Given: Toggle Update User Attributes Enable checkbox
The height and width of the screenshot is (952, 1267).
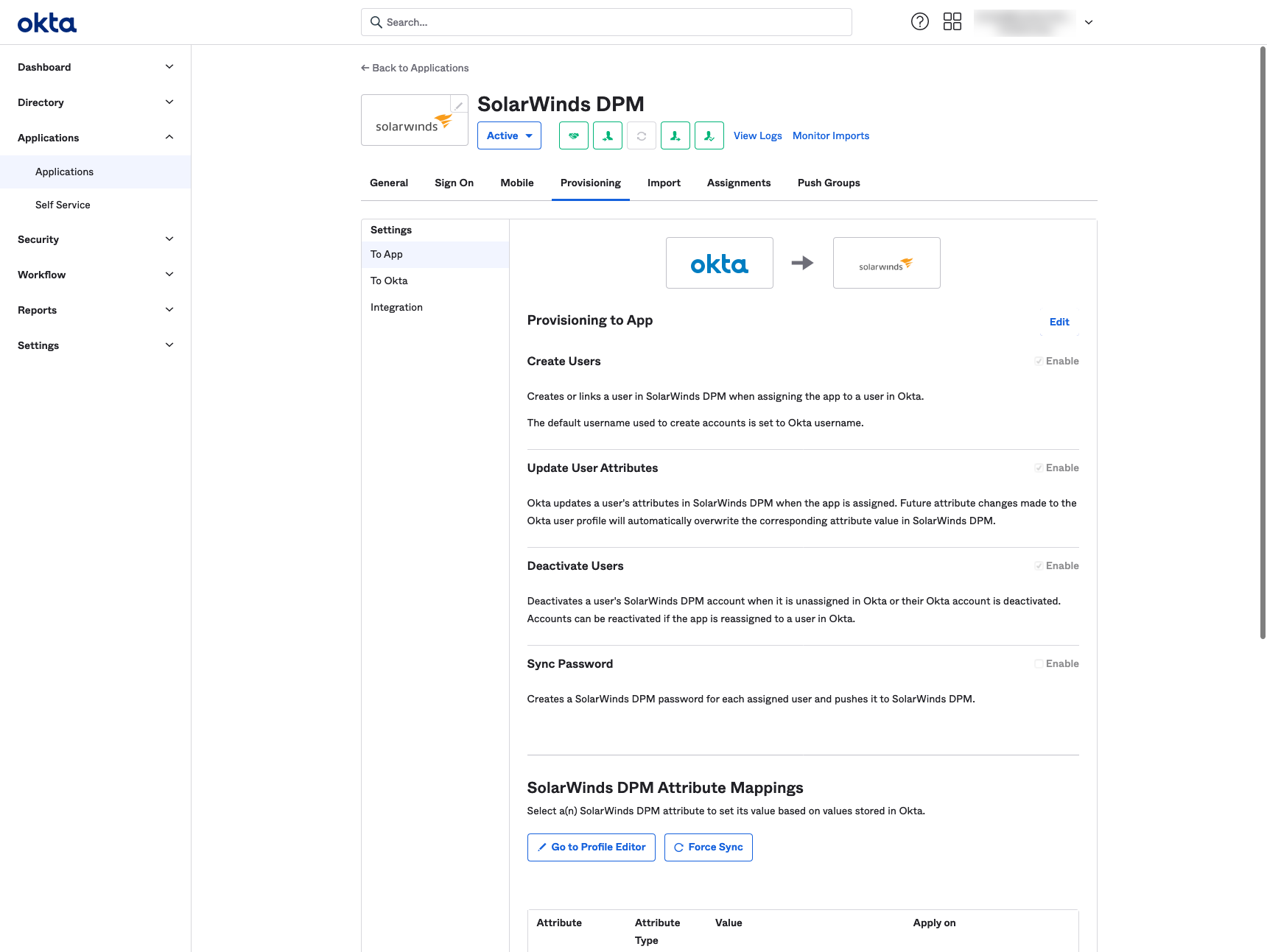Looking at the screenshot, I should coord(1039,468).
